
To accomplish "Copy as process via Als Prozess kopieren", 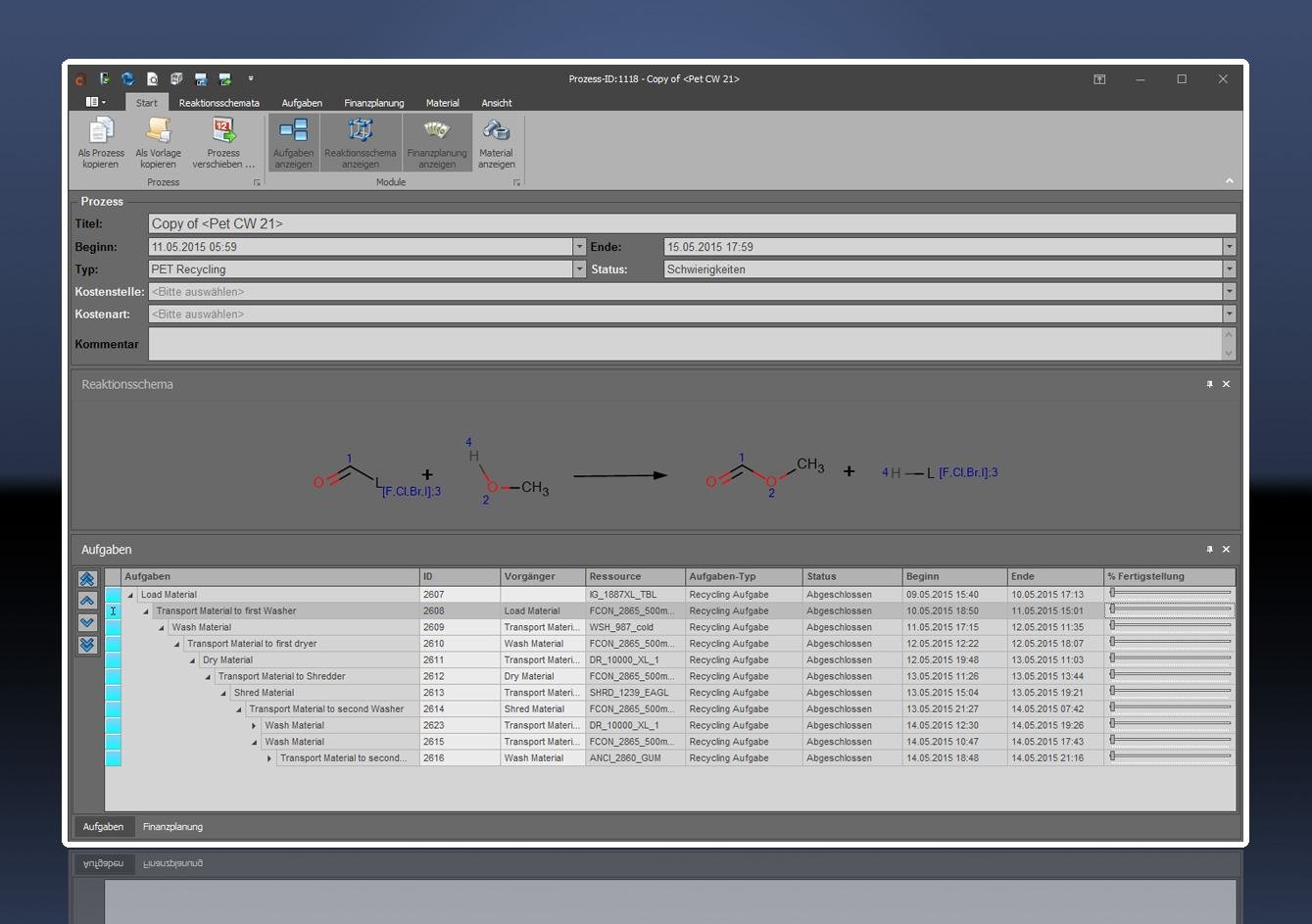I will [101, 143].
